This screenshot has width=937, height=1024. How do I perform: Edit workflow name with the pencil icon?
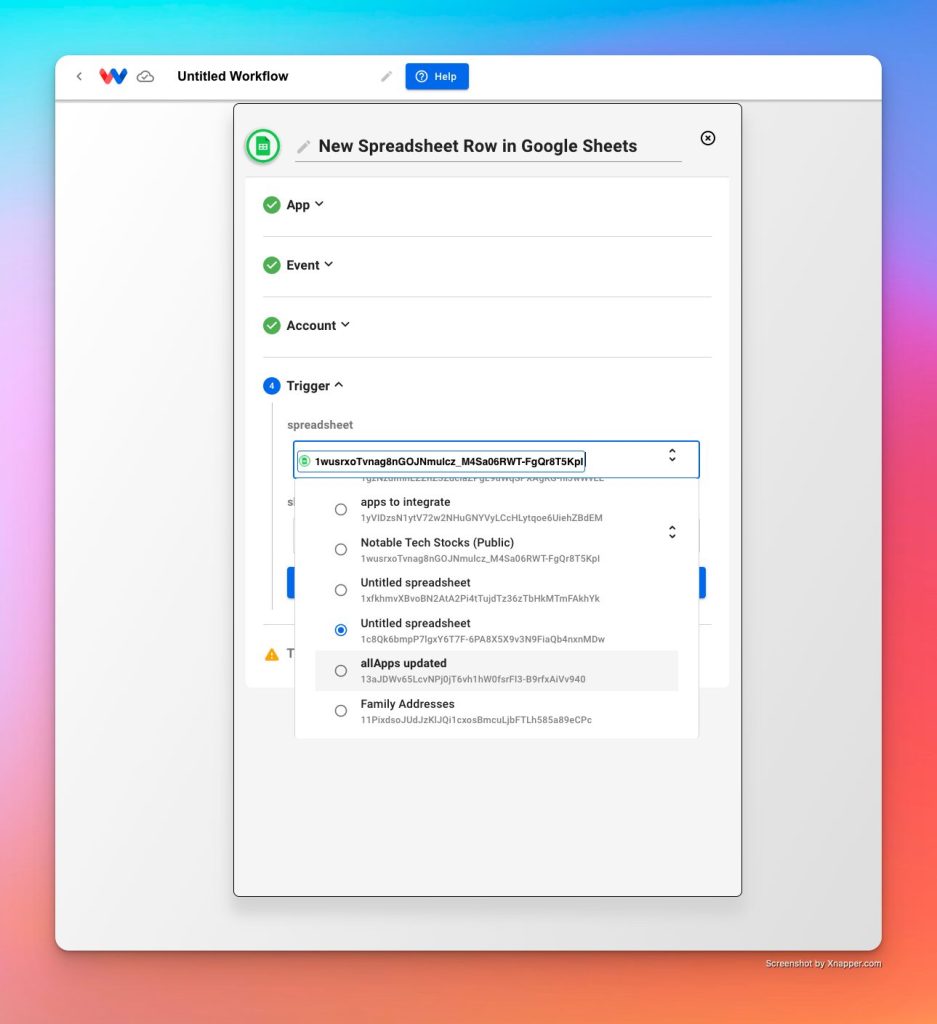387,76
